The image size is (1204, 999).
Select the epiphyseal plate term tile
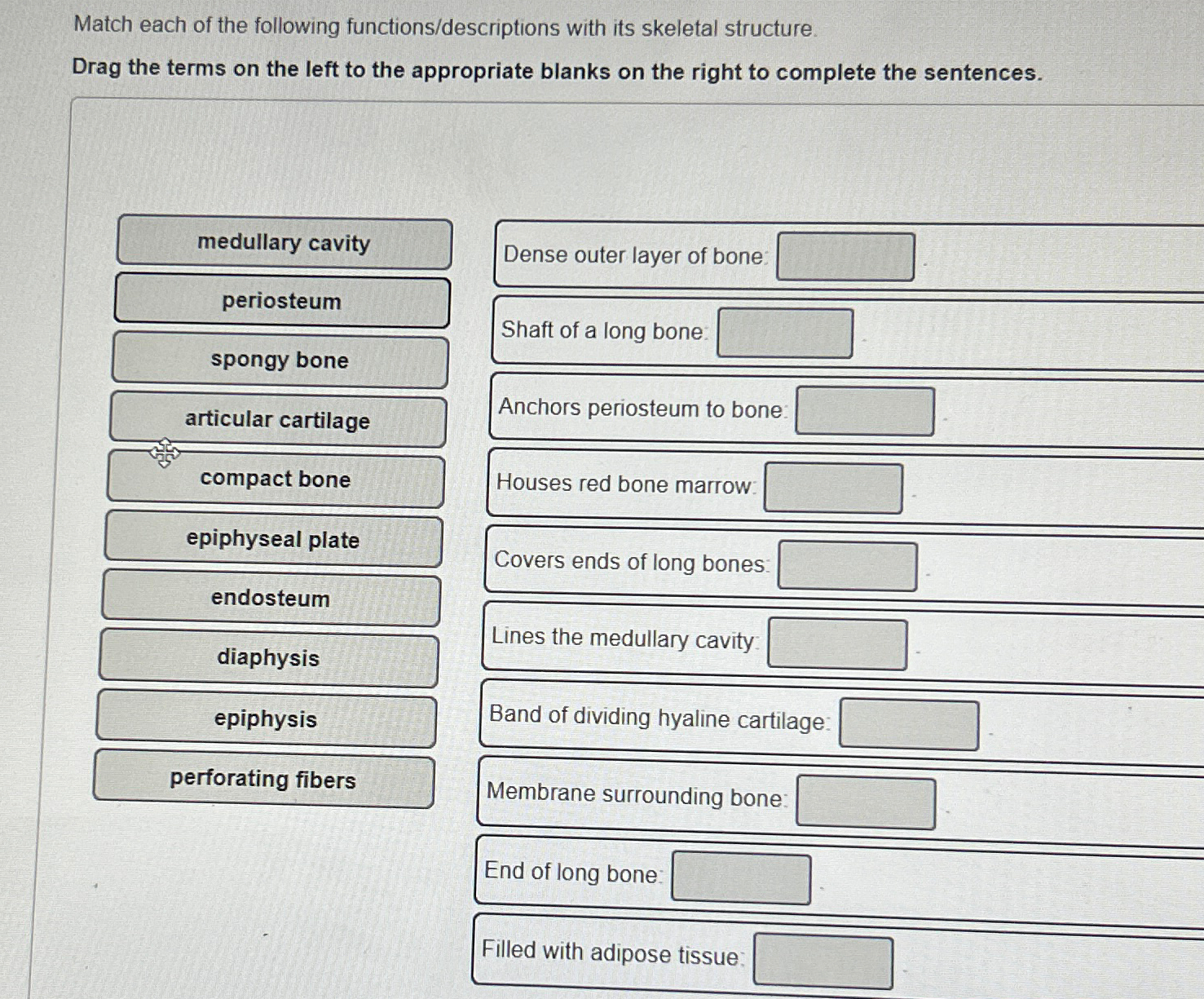[x=273, y=541]
